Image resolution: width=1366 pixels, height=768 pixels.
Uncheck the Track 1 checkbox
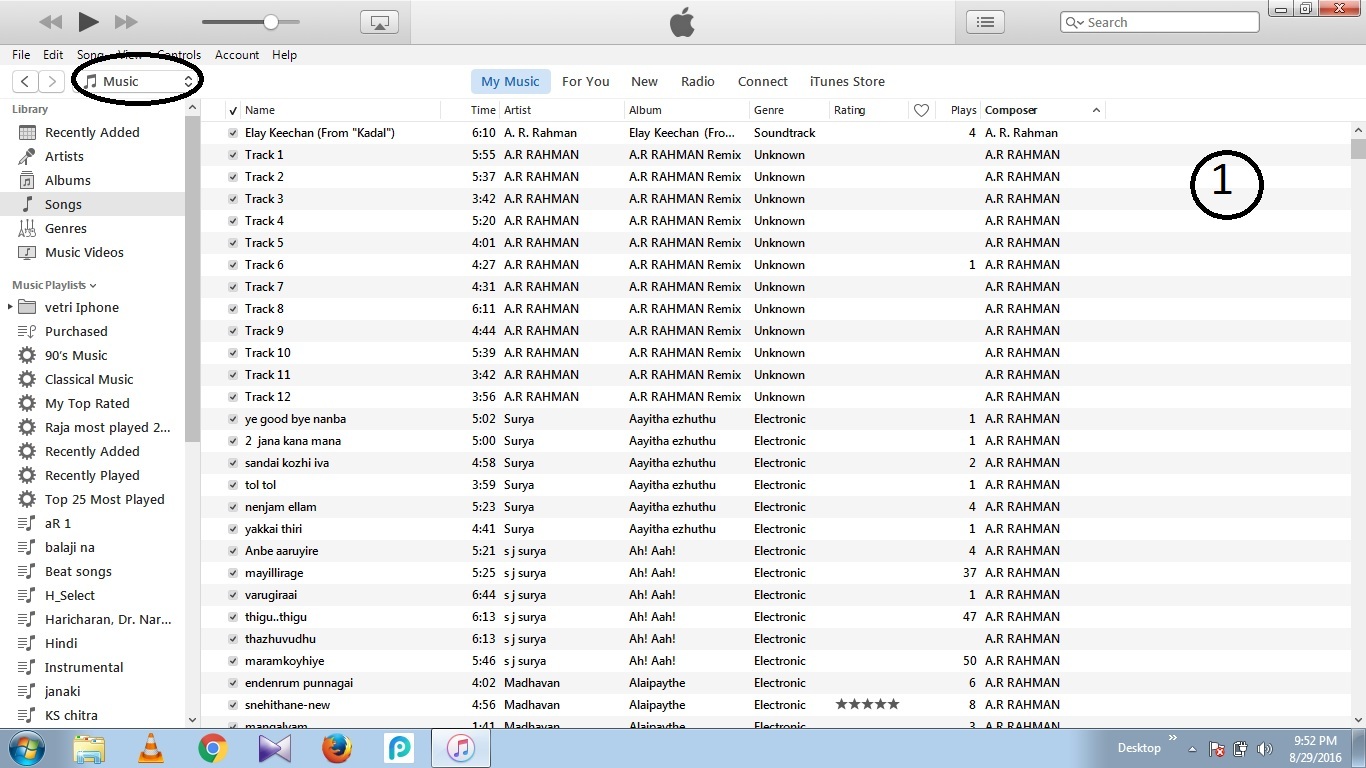pos(233,155)
